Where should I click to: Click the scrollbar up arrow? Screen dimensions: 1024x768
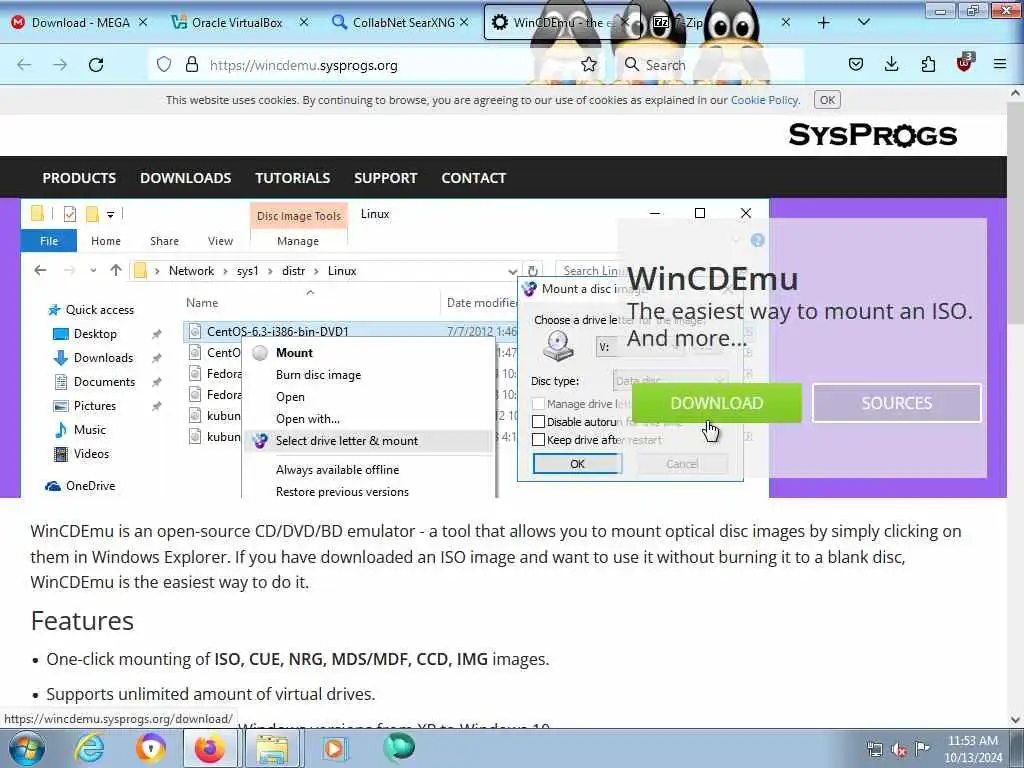pos(1015,93)
